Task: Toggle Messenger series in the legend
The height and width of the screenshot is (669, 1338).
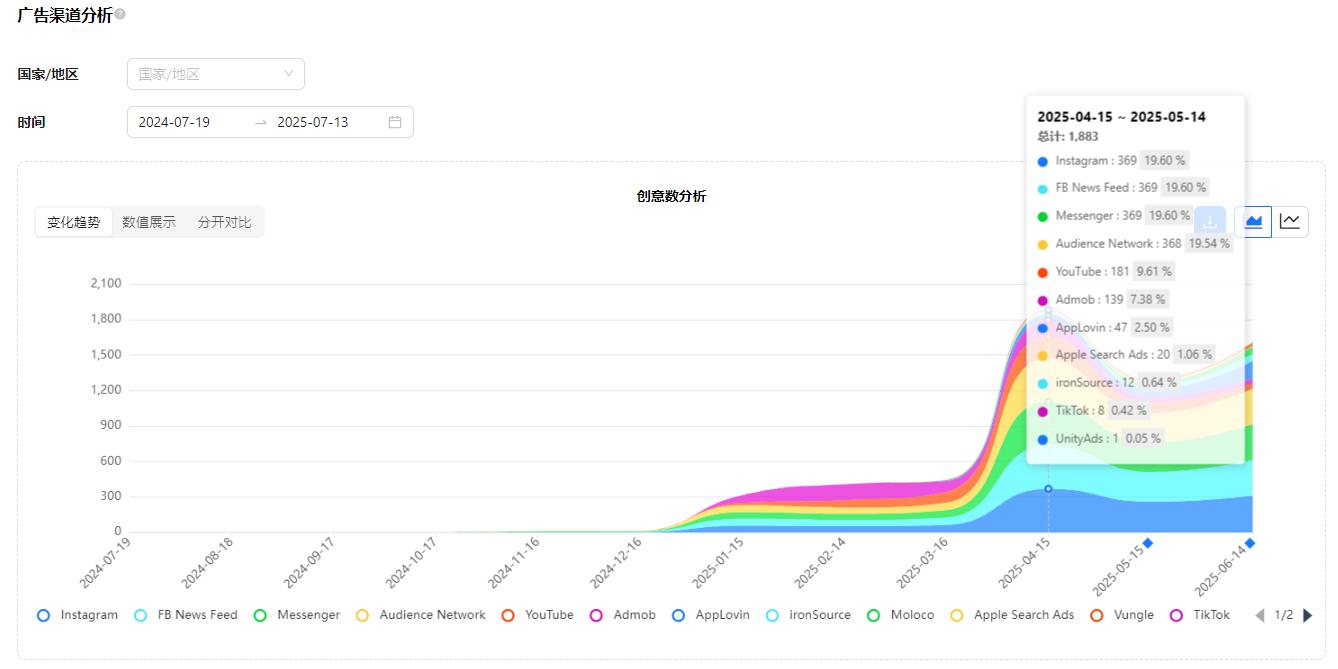Action: 296,615
